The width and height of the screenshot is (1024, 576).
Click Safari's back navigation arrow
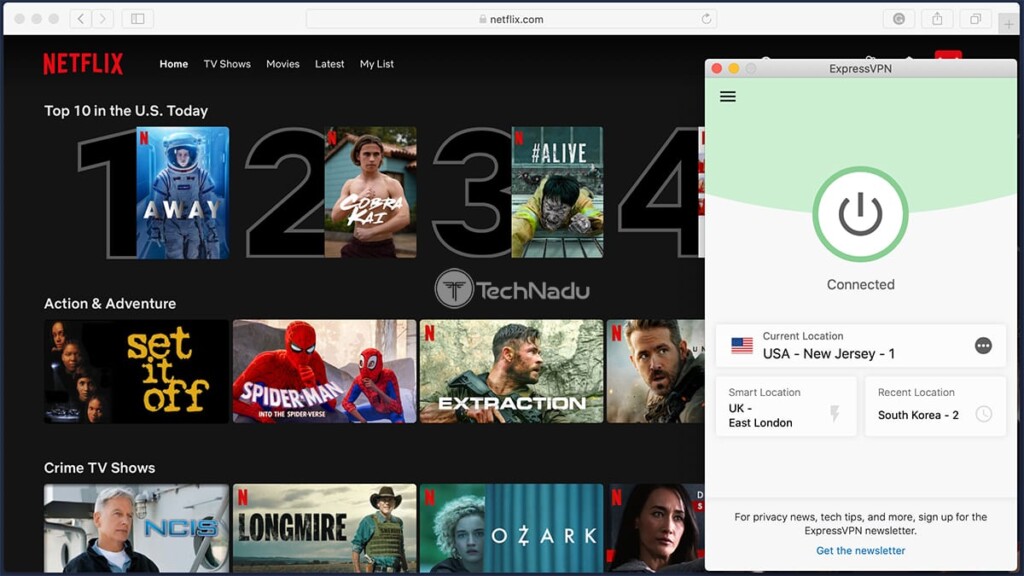(80, 19)
